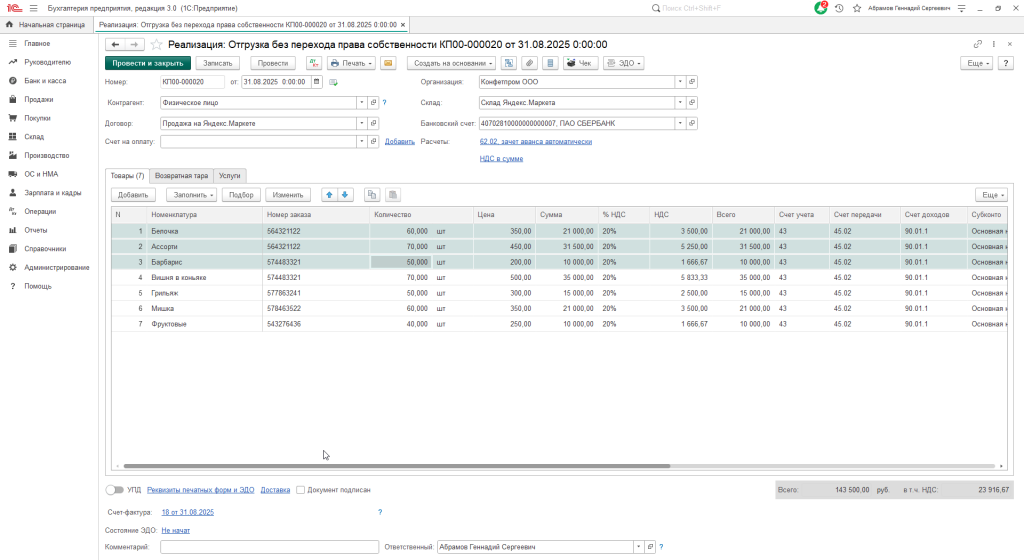Open calendar picker next to document date

pos(317,82)
